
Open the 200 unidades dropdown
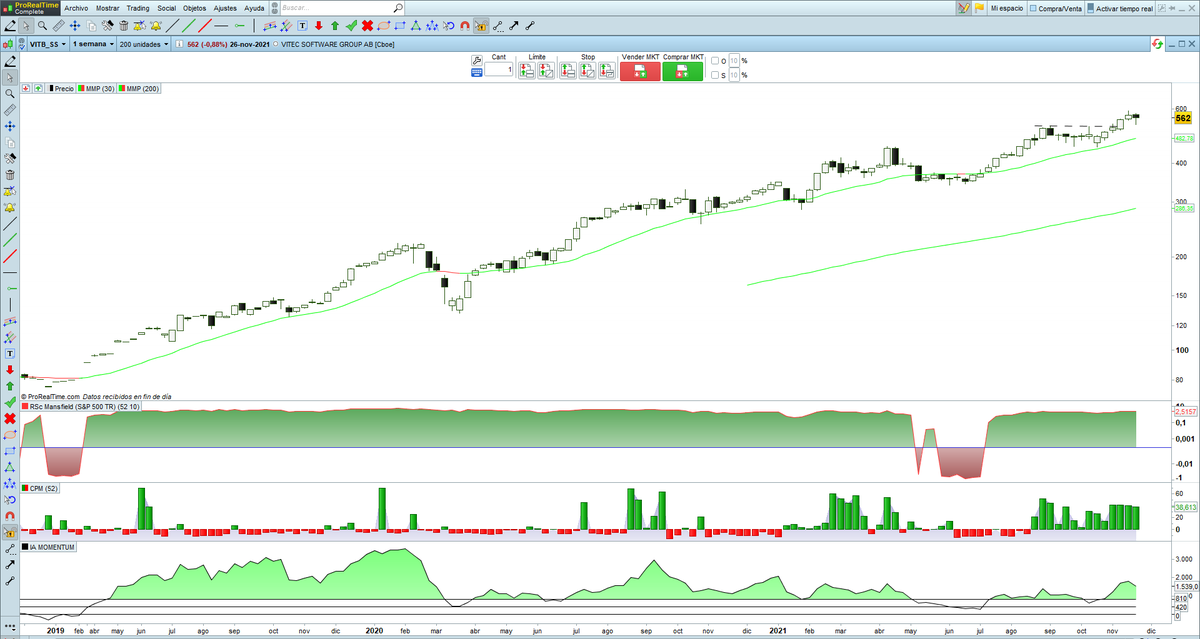143,44
